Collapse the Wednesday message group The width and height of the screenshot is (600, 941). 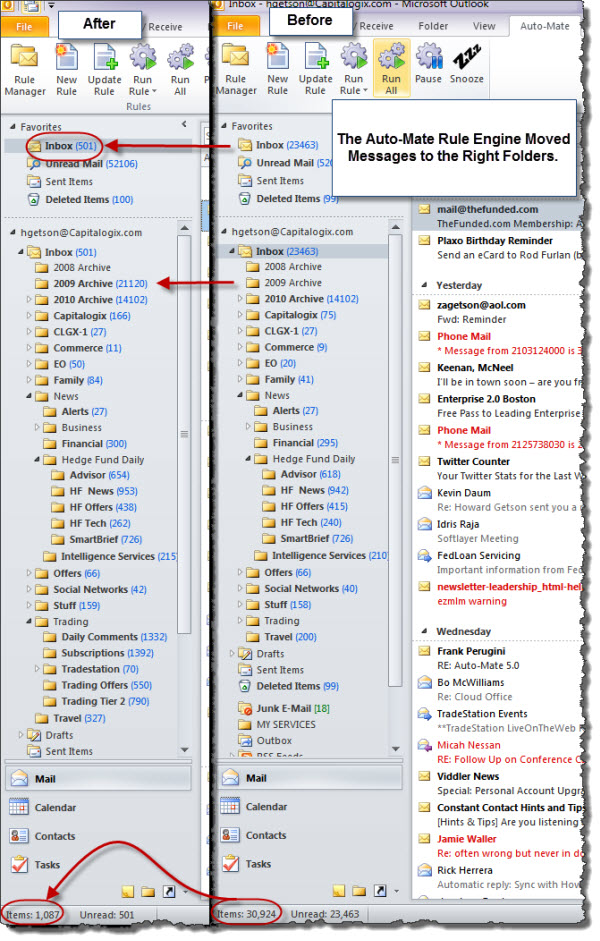click(x=423, y=632)
